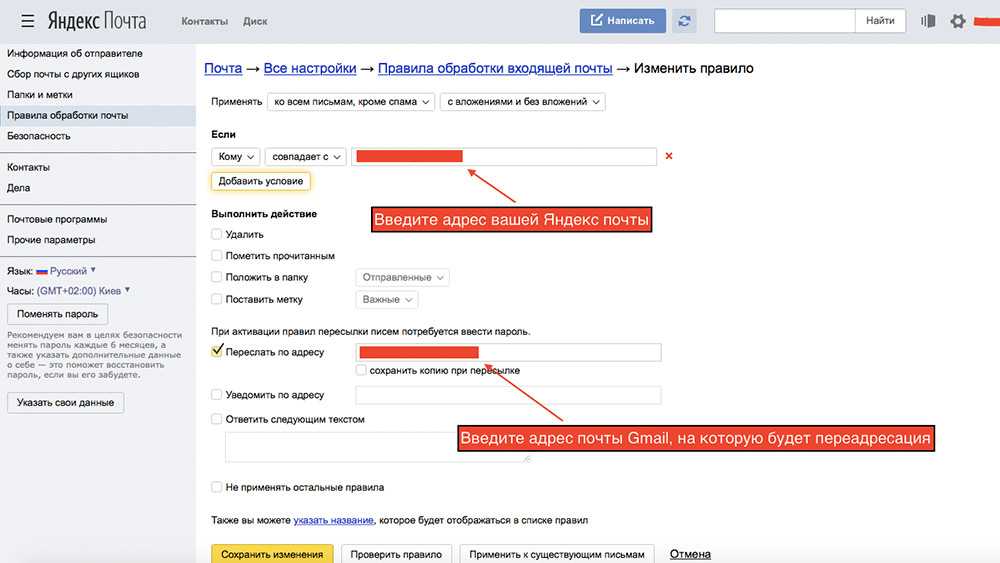Open Контакты in the sidebar
Viewport: 1000px width, 563px height.
click(28, 167)
